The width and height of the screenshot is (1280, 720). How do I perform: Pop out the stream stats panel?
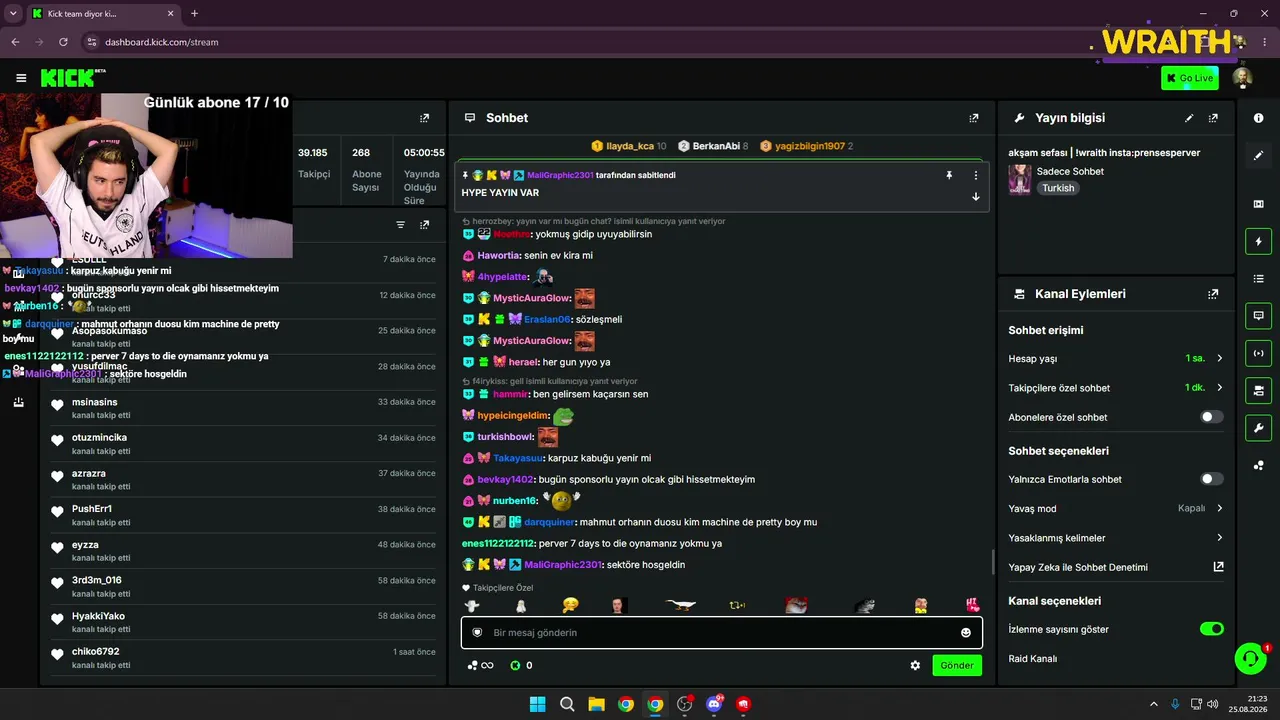[425, 118]
